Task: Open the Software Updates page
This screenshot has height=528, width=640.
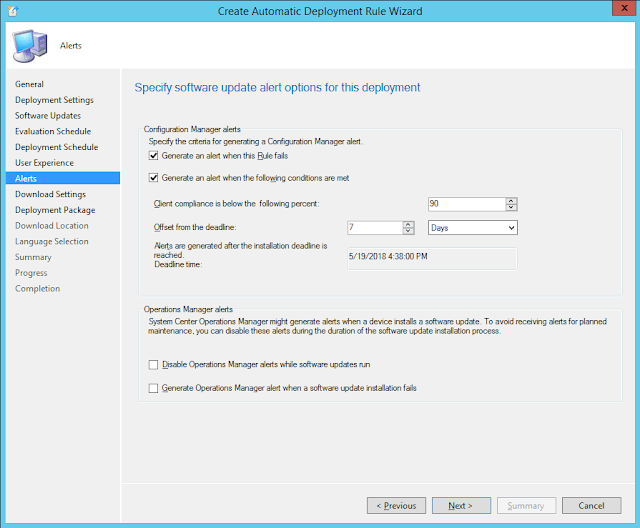Action: (x=47, y=116)
